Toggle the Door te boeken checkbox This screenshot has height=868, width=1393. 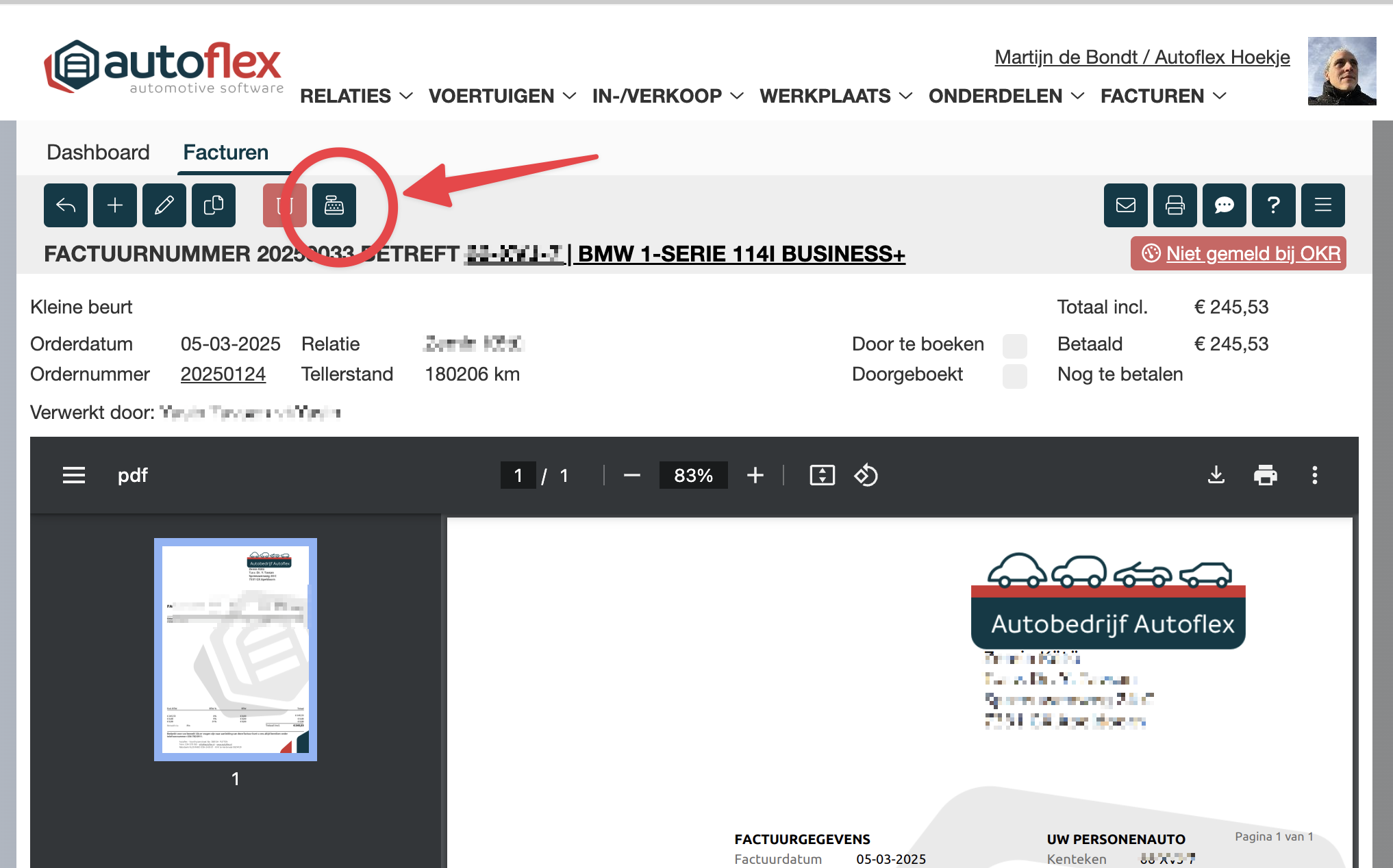[x=1014, y=346]
